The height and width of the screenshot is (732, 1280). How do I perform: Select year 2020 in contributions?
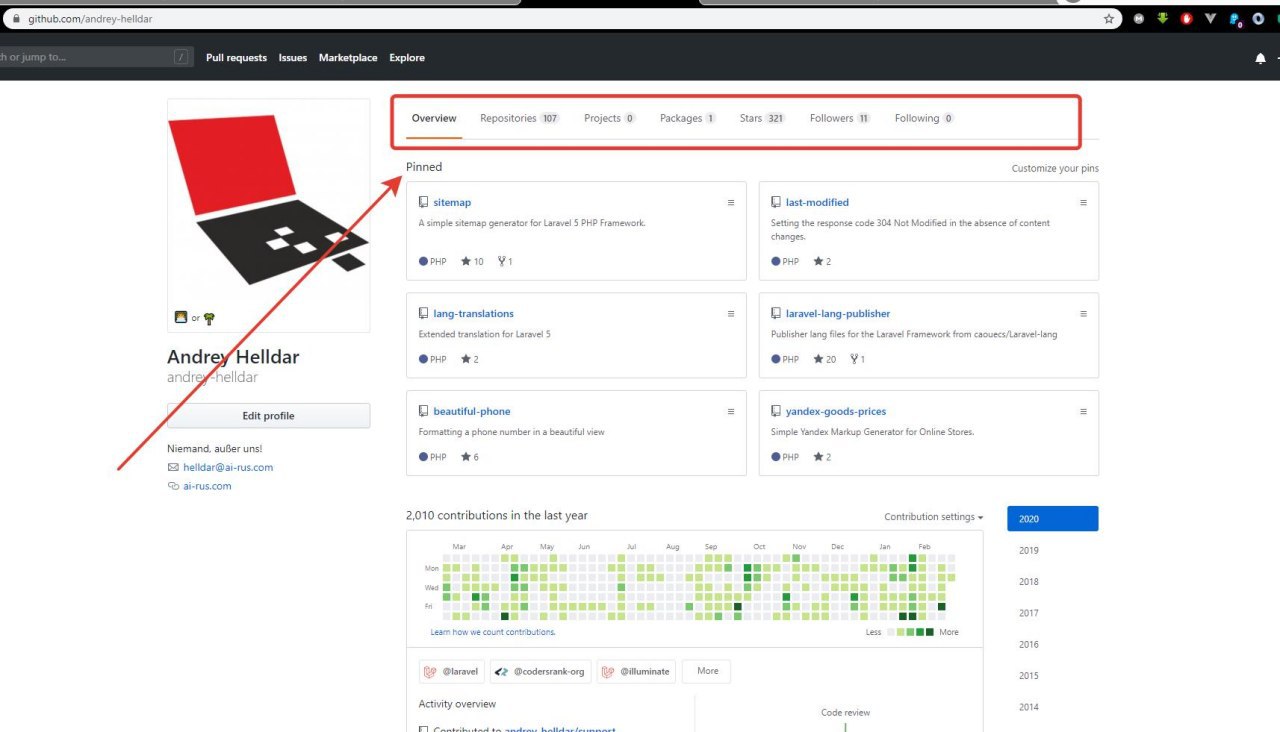(x=1052, y=519)
